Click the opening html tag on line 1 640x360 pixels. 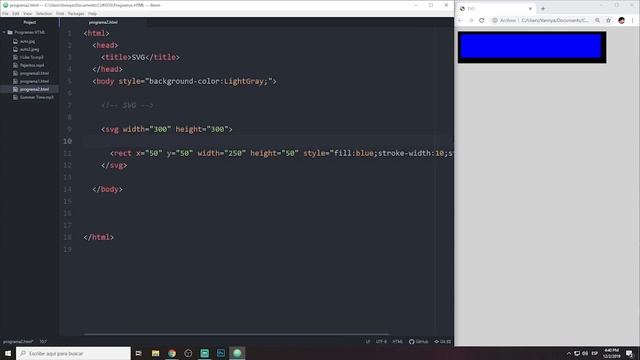[x=96, y=33]
